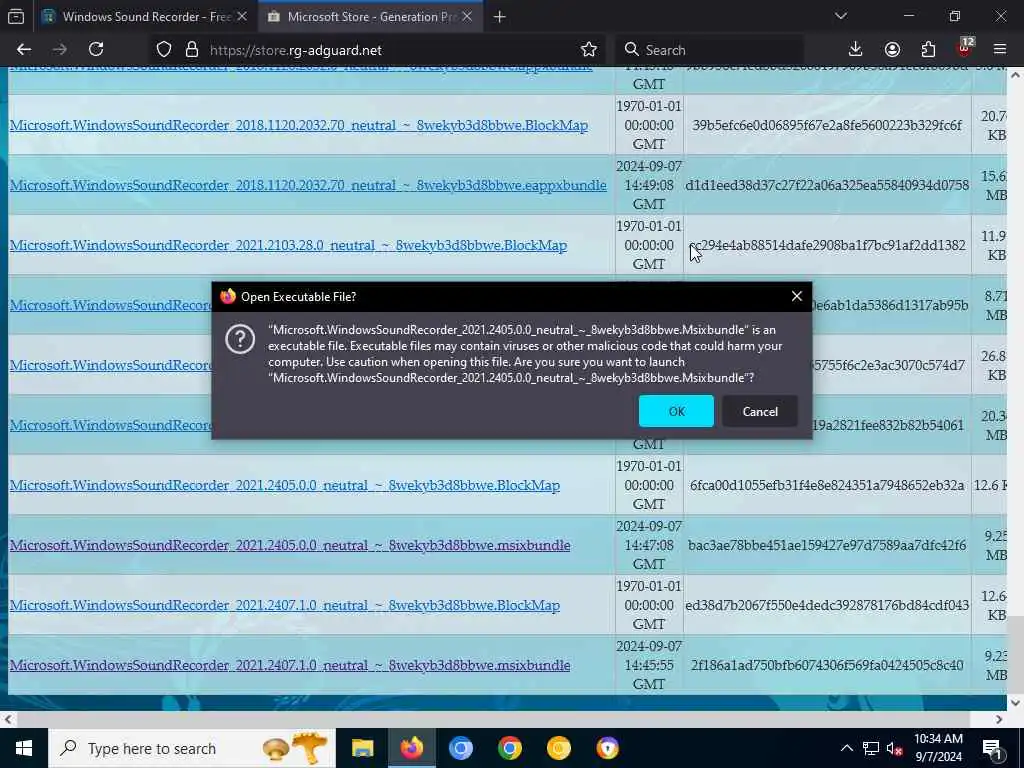Open 2021.2103.28.0 BlockMap link
Screen dimensions: 1024x768
pos(288,245)
